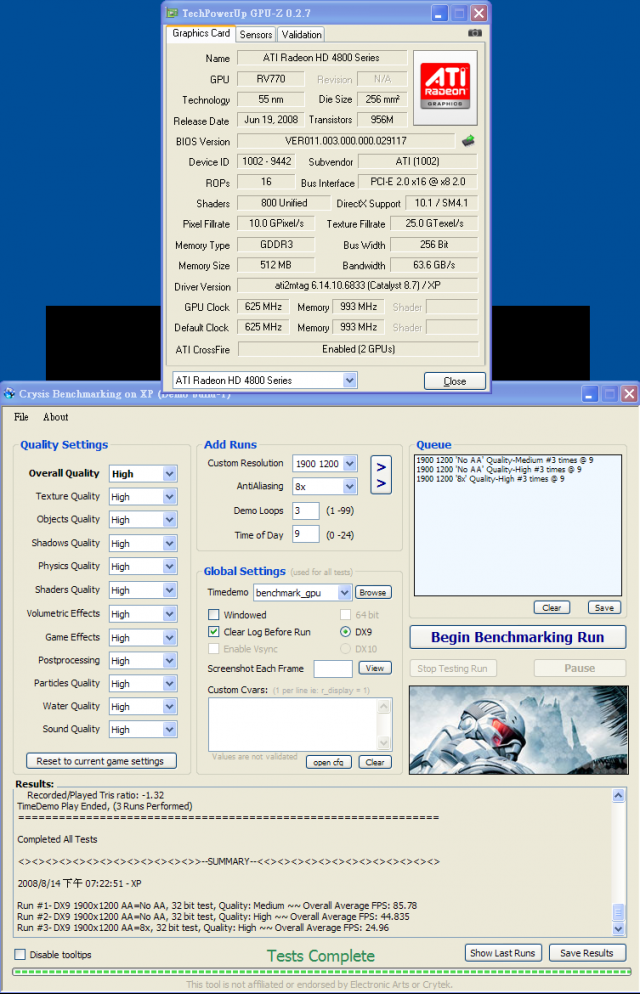
Task: Click the GPU-Z screenshot camera icon
Action: coord(475,33)
